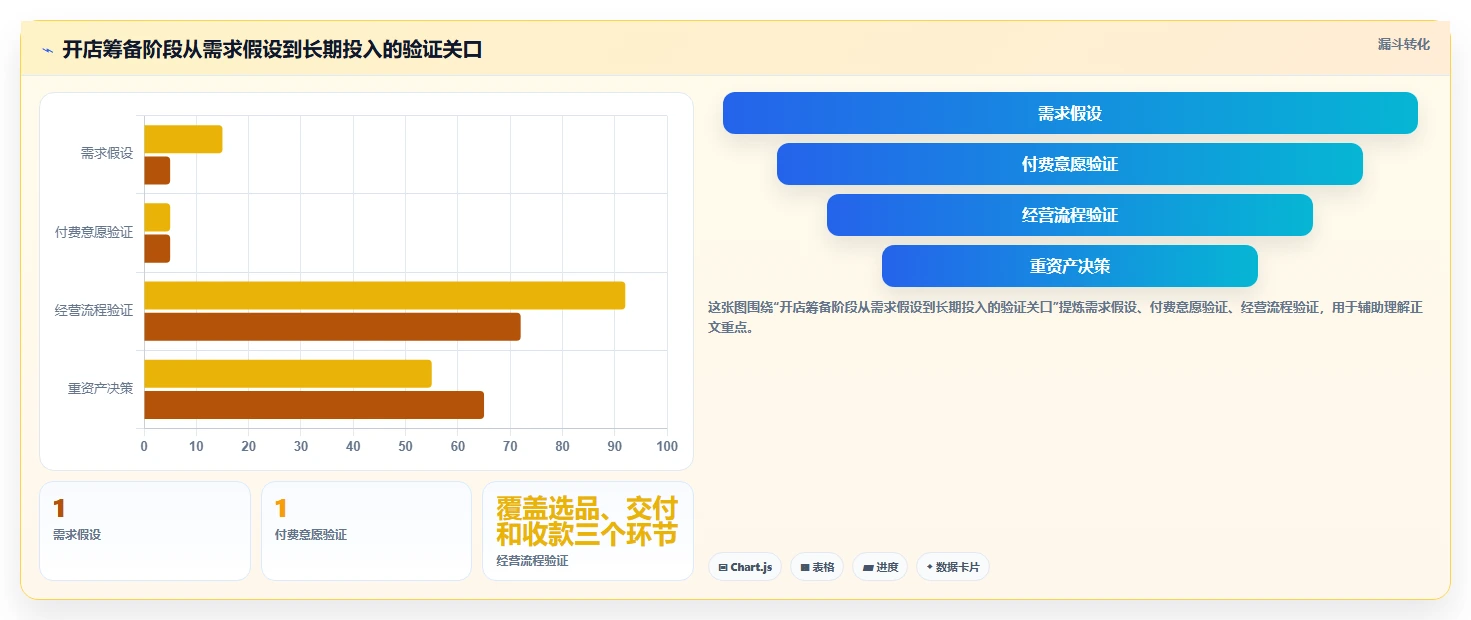This screenshot has width=1471, height=620.
Task: Click the description paragraph starting with 这张图围绕
Action: pos(1064,317)
